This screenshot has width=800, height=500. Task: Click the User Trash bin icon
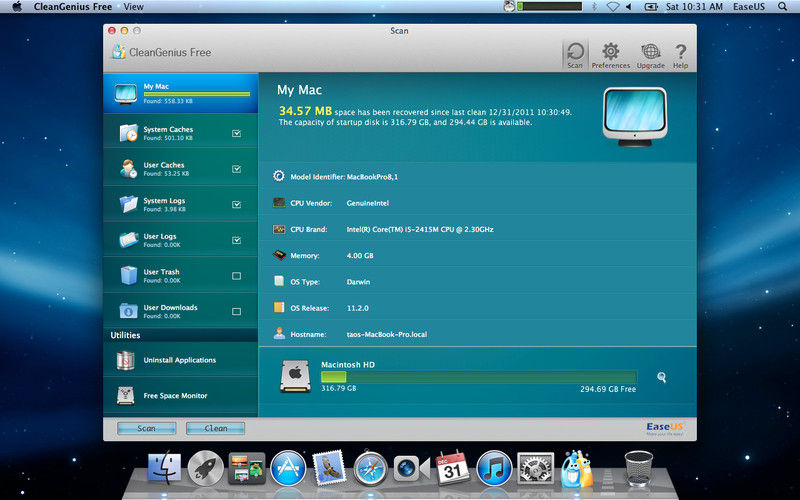click(x=128, y=276)
